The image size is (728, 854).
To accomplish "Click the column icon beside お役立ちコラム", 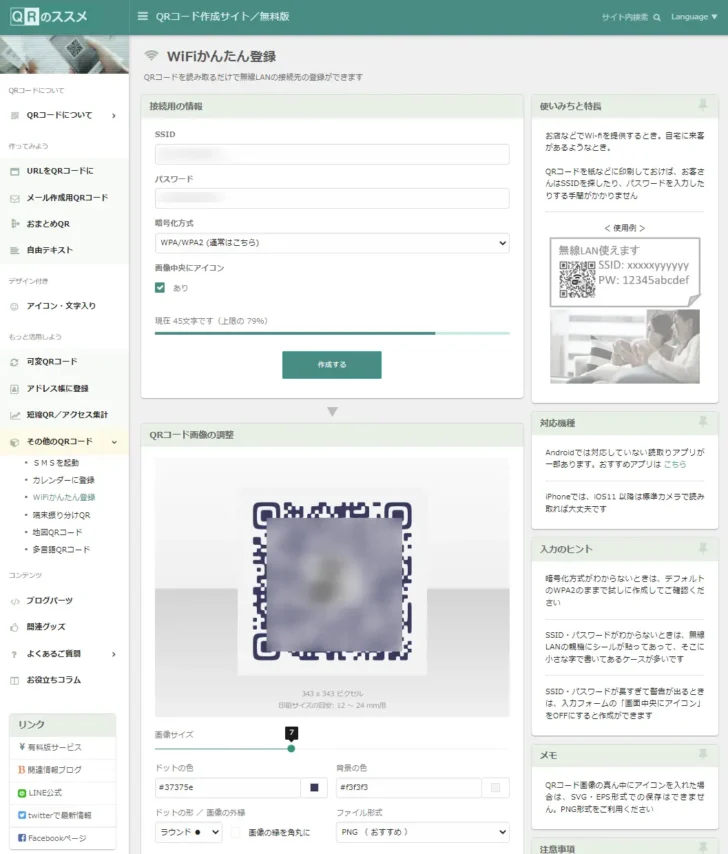I will pos(15,680).
